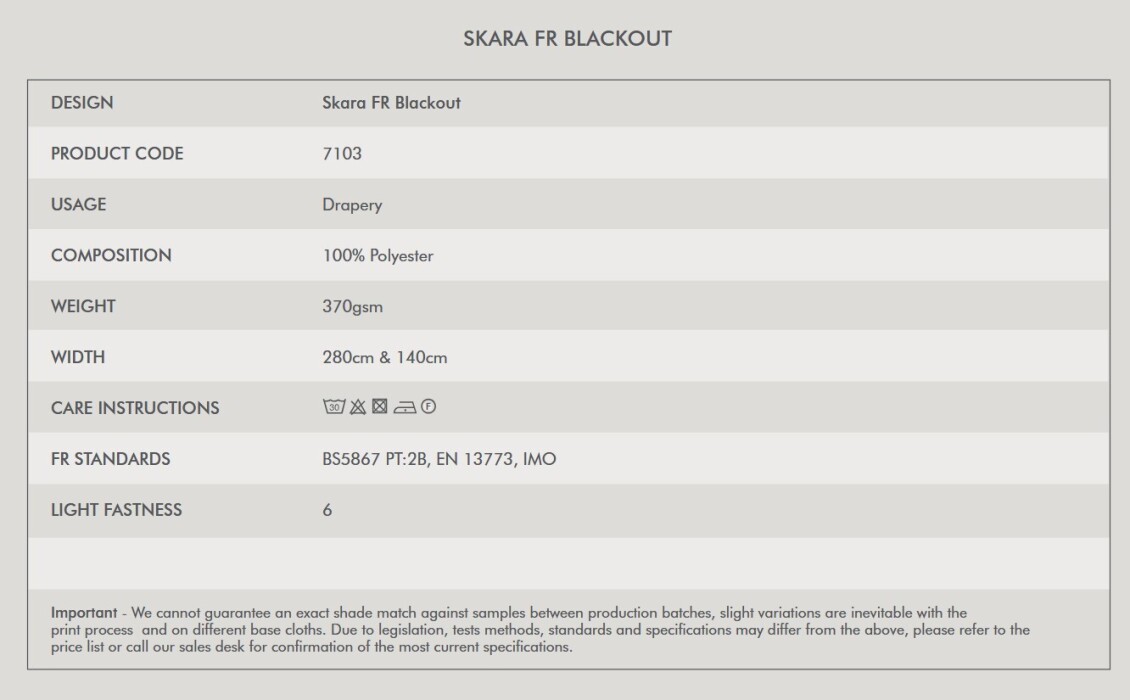Click the Drapery usage value
The image size is (1130, 700).
(352, 205)
